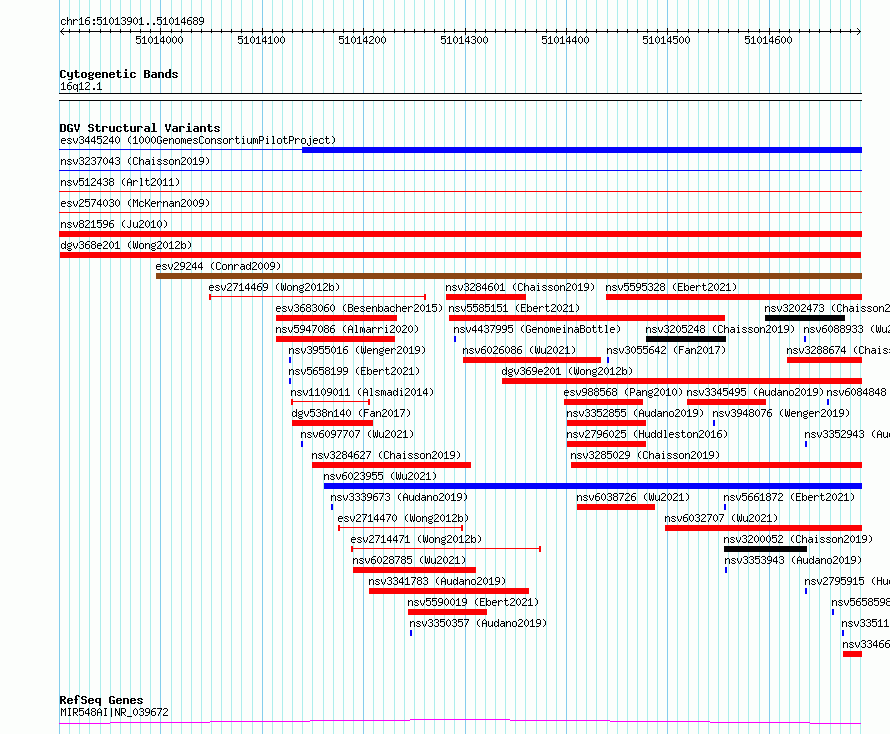Click the esv3445240 variant label
Screen dimensions: 890x734
[198, 140]
